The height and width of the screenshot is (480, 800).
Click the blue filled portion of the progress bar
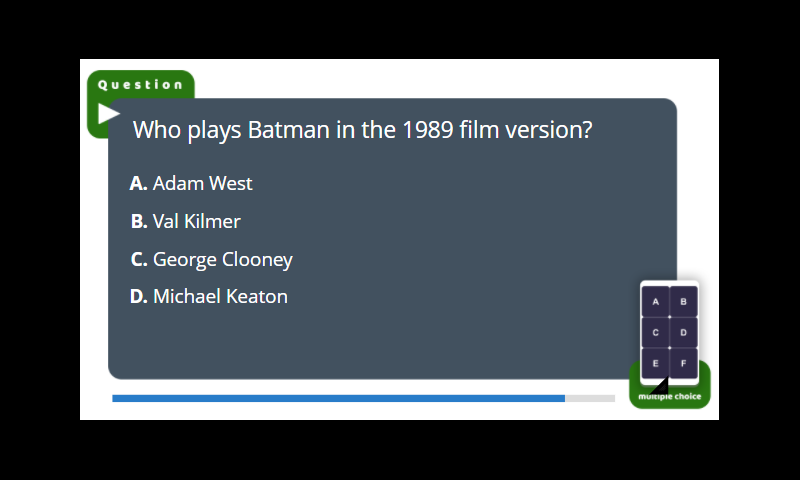(338, 398)
